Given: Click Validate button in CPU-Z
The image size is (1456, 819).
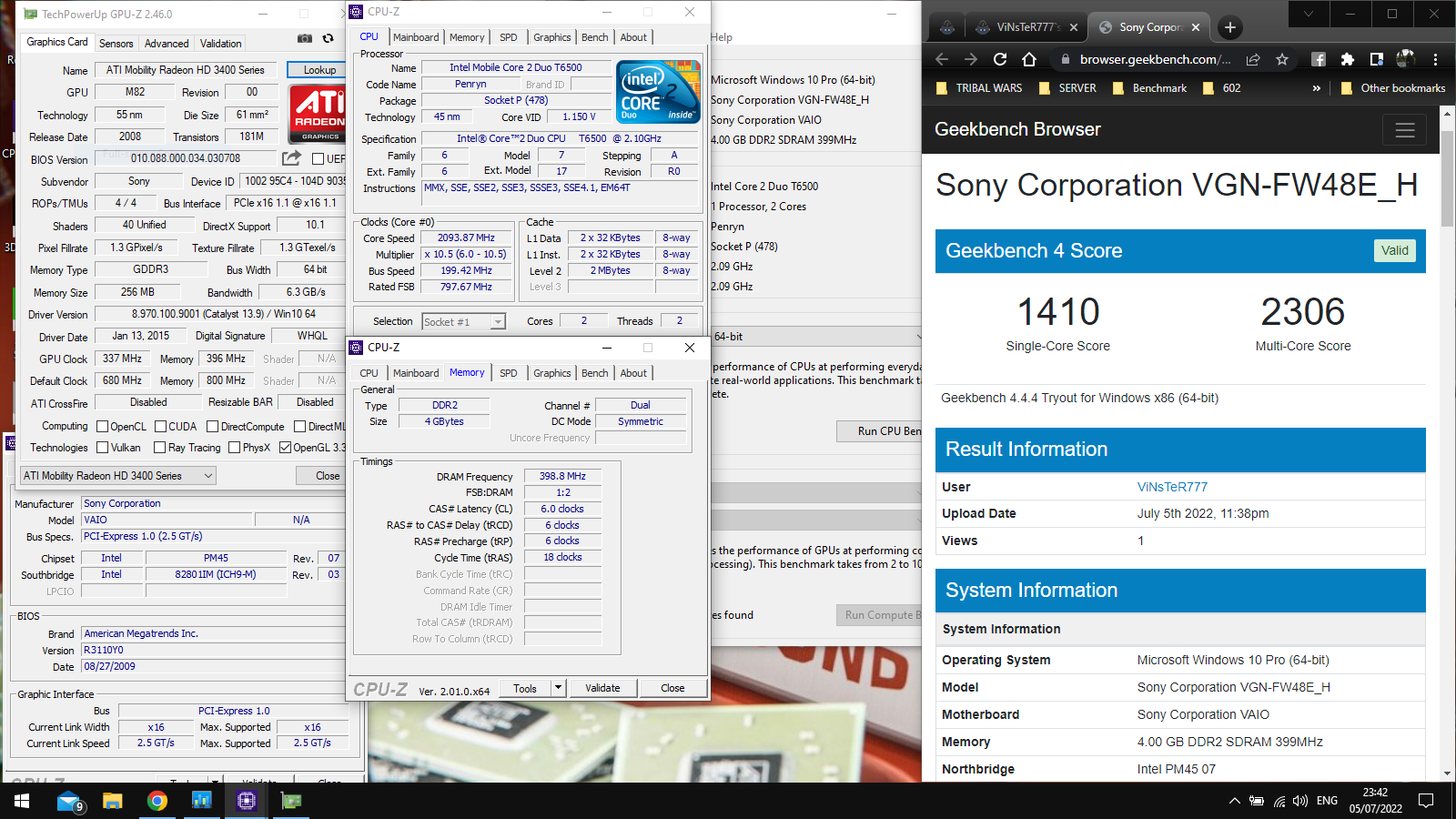Looking at the screenshot, I should (x=602, y=688).
